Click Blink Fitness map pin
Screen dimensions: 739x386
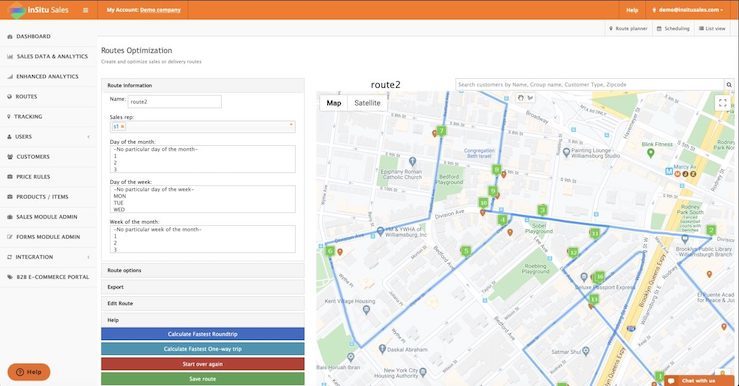[x=651, y=153]
